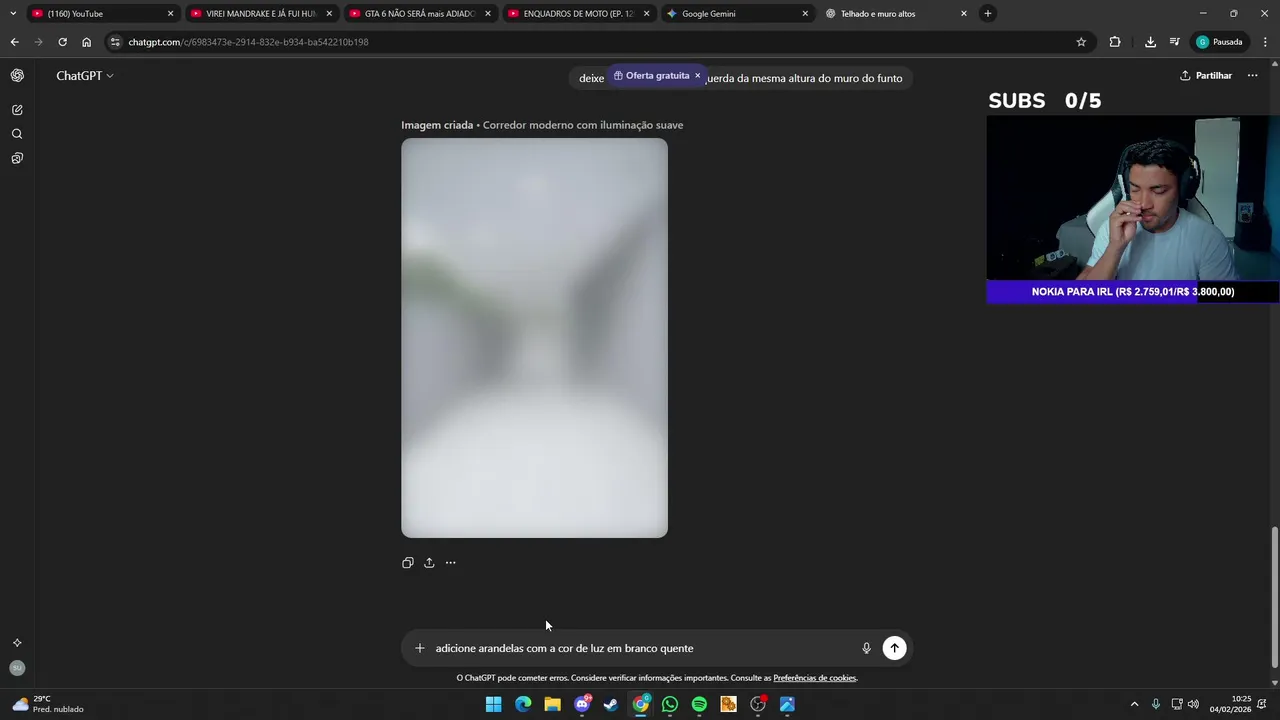Image resolution: width=1280 pixels, height=720 pixels.
Task: Expand the tab search dropdown arrow
Action: [13, 14]
